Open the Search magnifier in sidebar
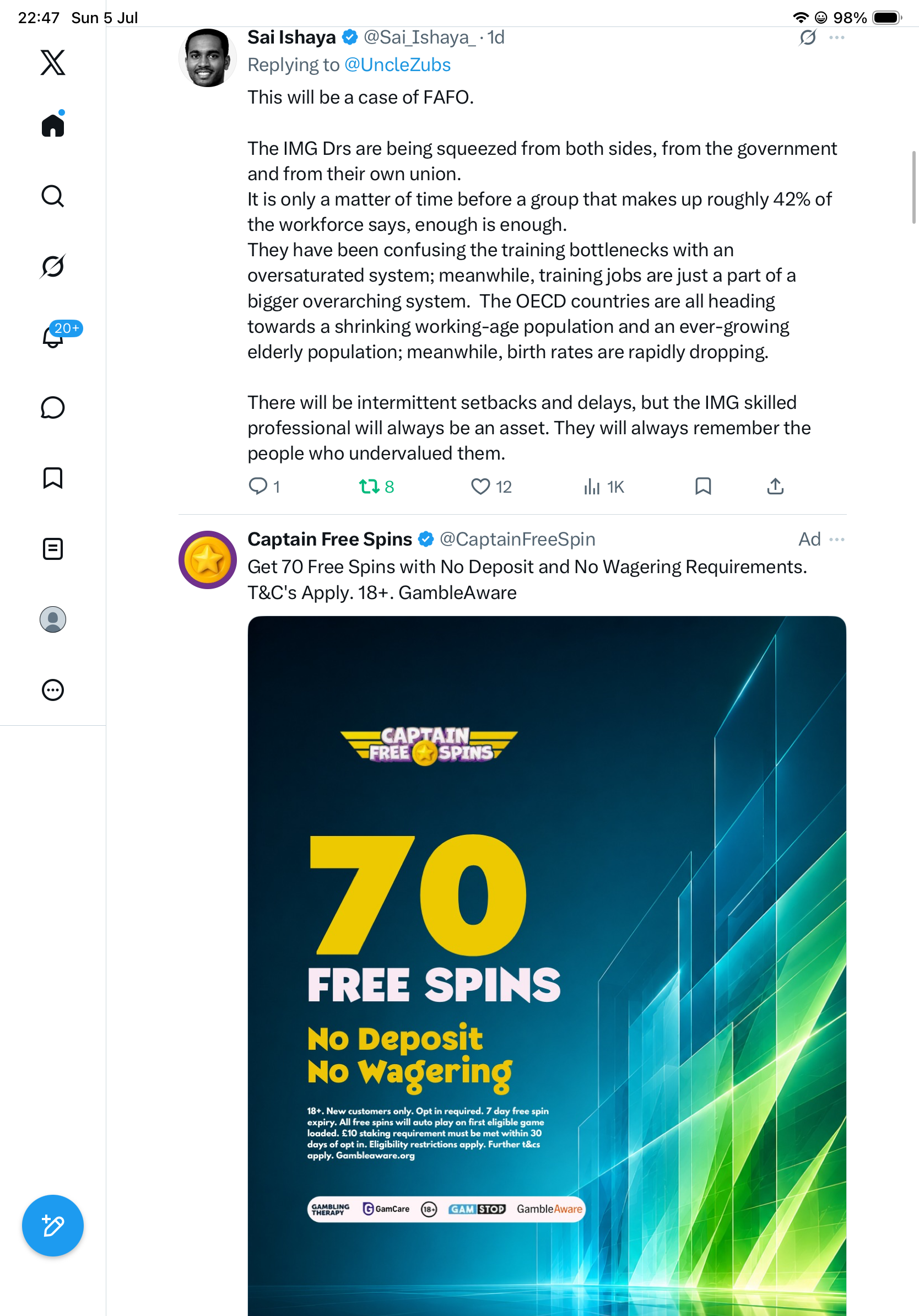This screenshot has height=1316, width=919. pos(53,196)
